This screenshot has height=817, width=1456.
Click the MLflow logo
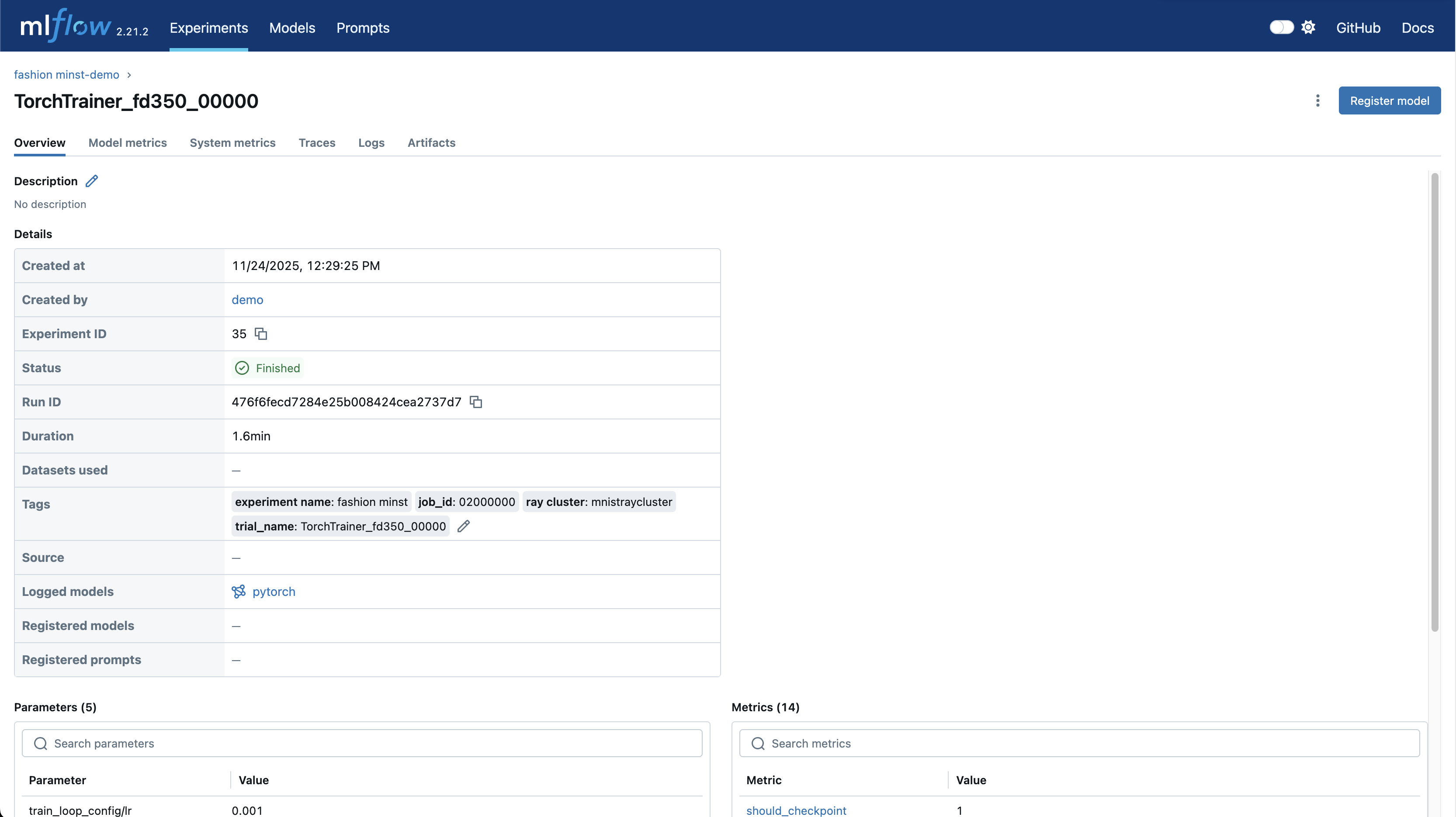tap(66, 26)
